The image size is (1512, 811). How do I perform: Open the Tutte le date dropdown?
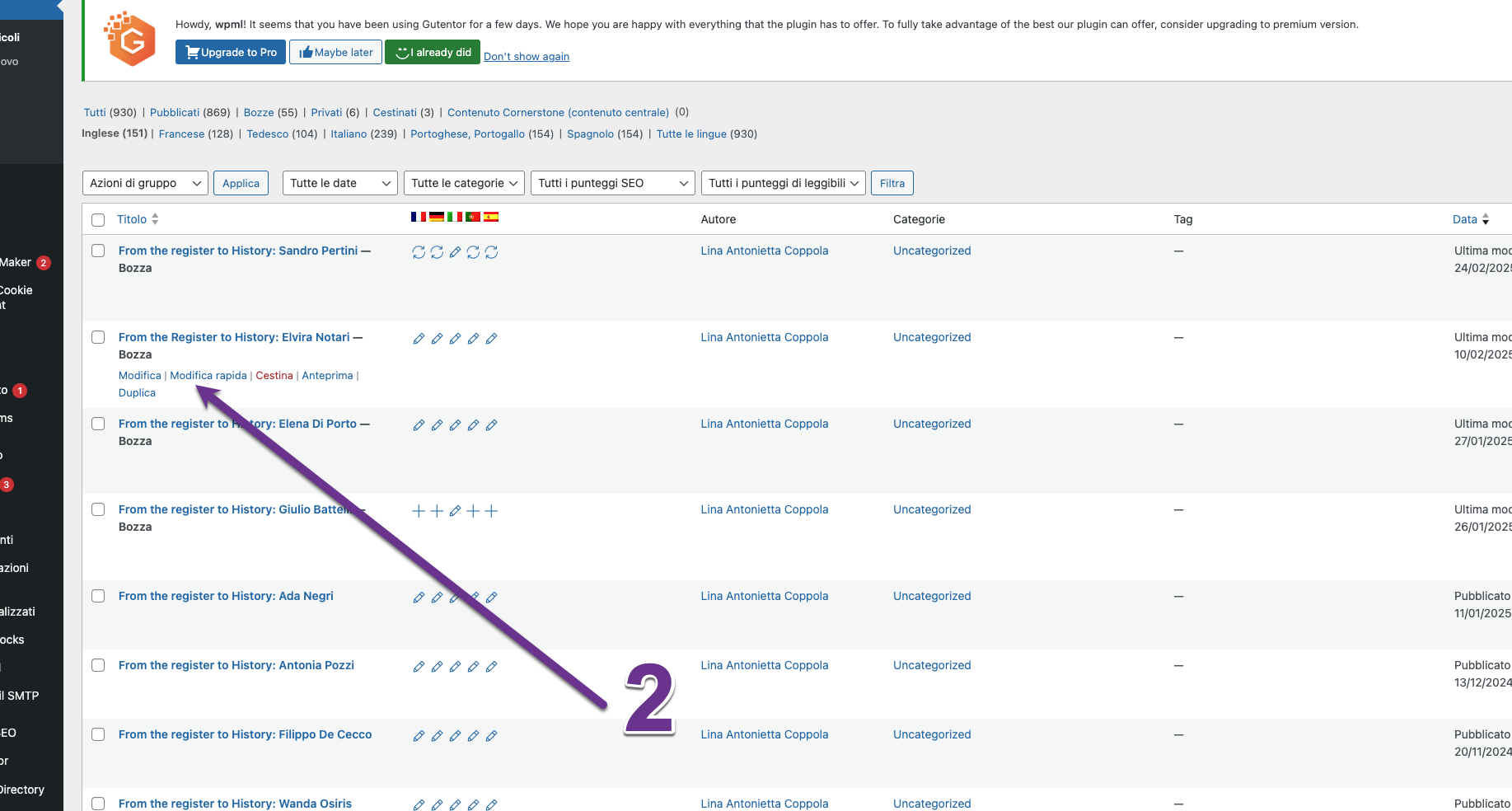click(x=340, y=183)
